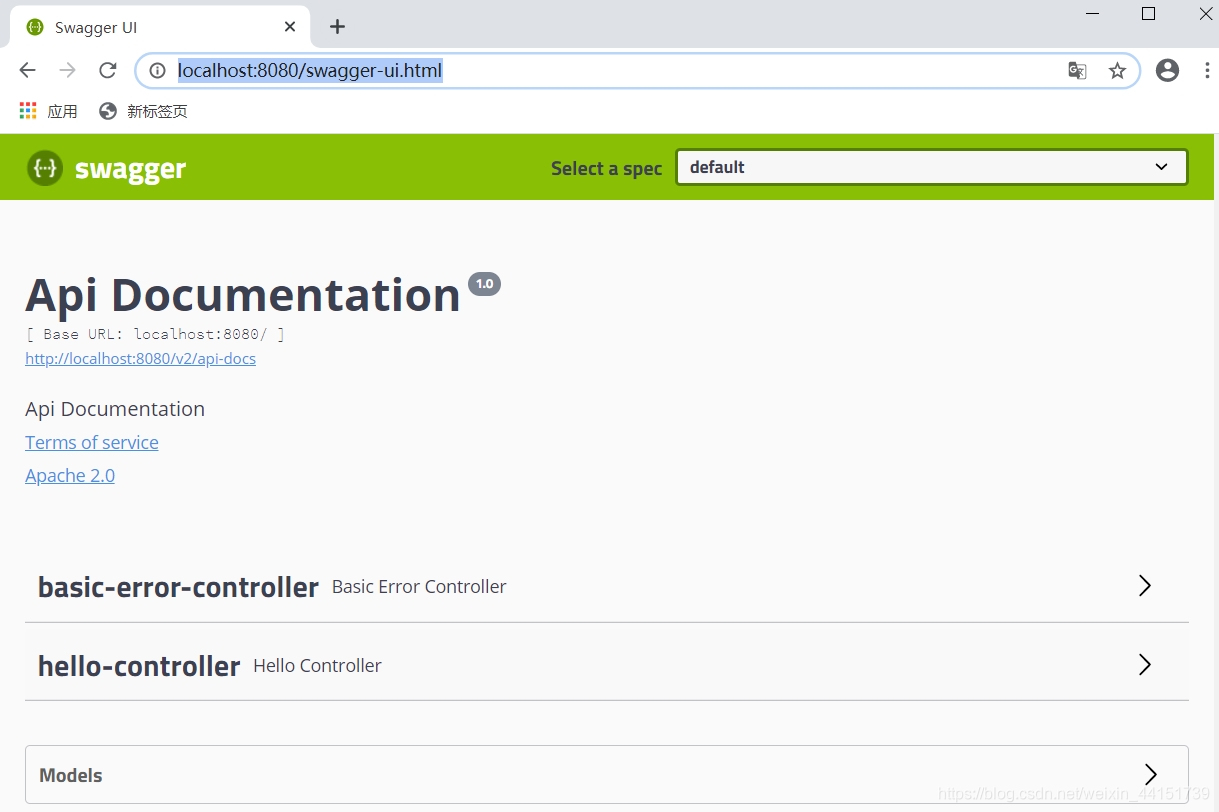This screenshot has height=812, width=1219.
Task: Click the 1.0 version badge
Action: click(x=484, y=284)
